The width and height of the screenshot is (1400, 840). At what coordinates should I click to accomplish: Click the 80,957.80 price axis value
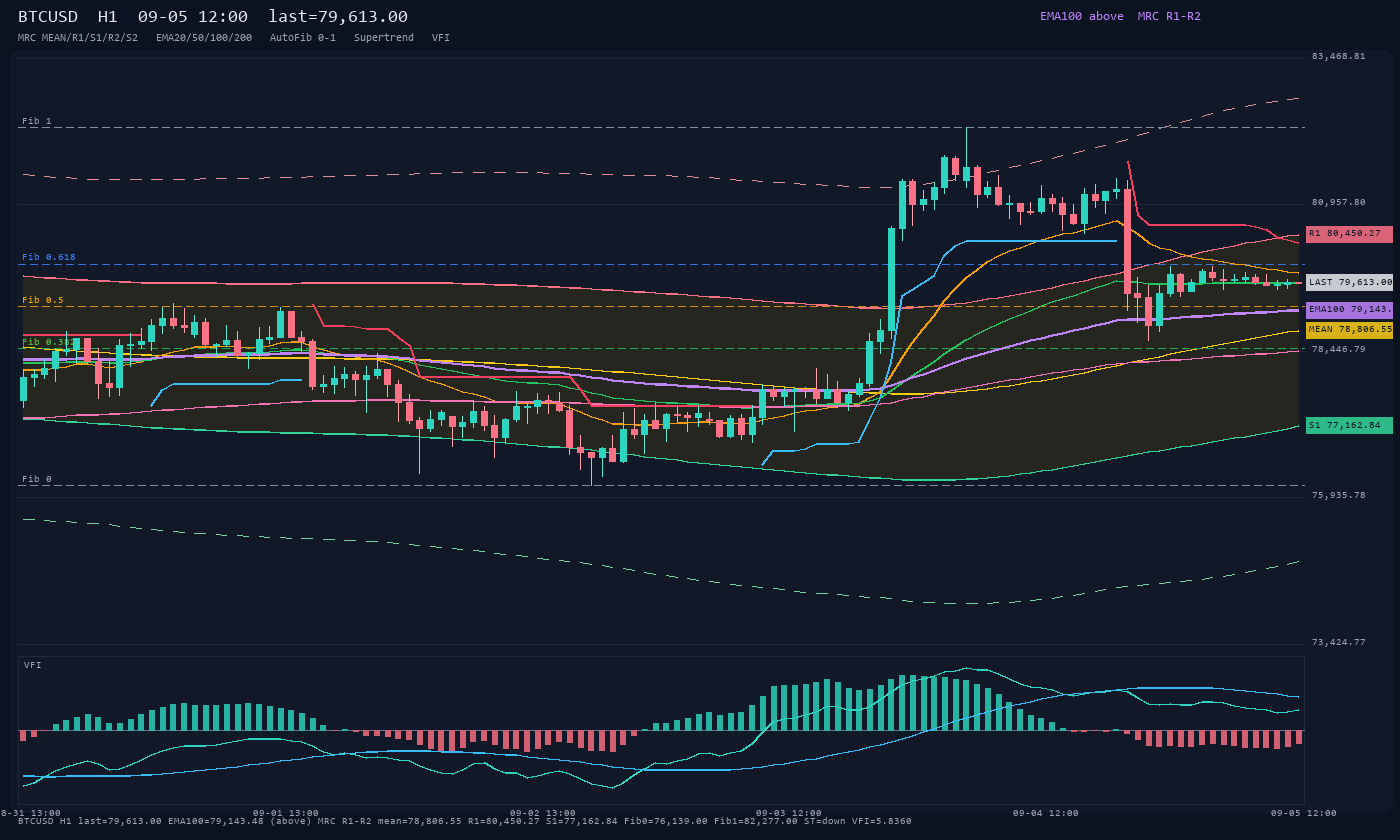[1338, 202]
